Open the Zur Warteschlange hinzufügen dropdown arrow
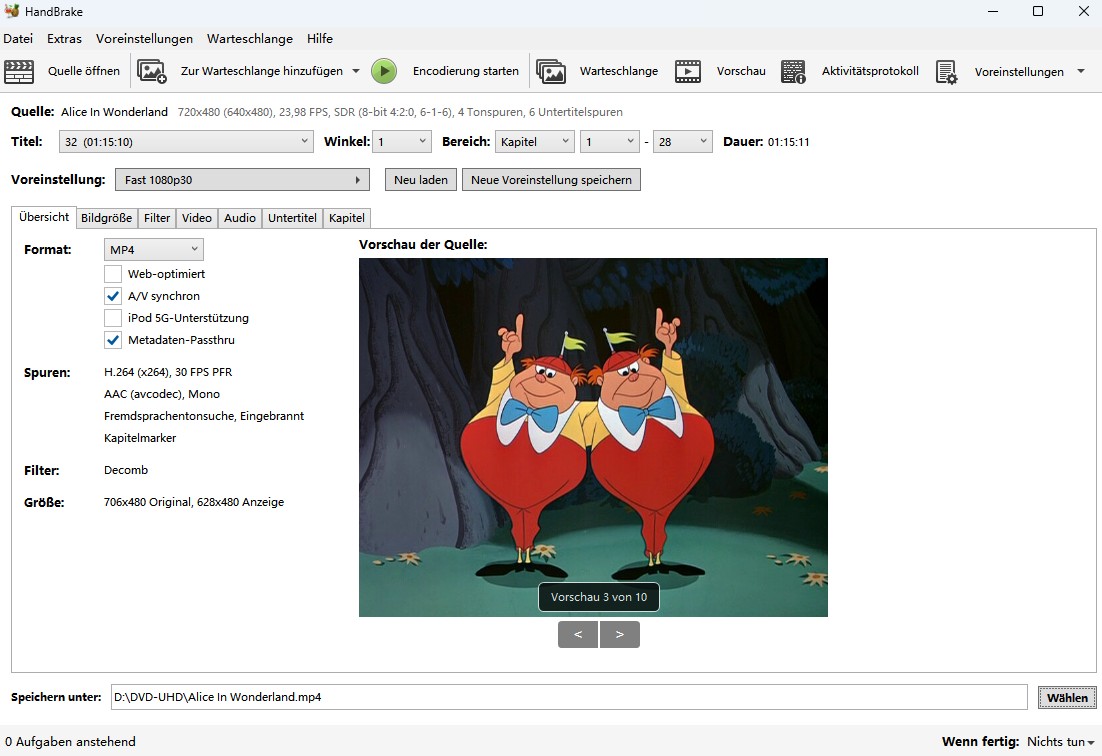 (356, 71)
